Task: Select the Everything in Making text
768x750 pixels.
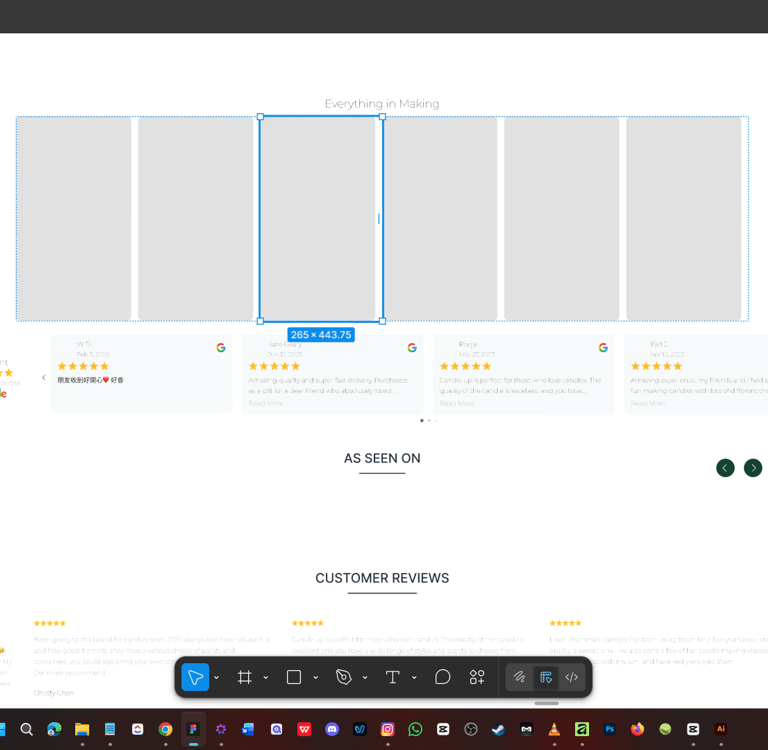Action: 382,104
